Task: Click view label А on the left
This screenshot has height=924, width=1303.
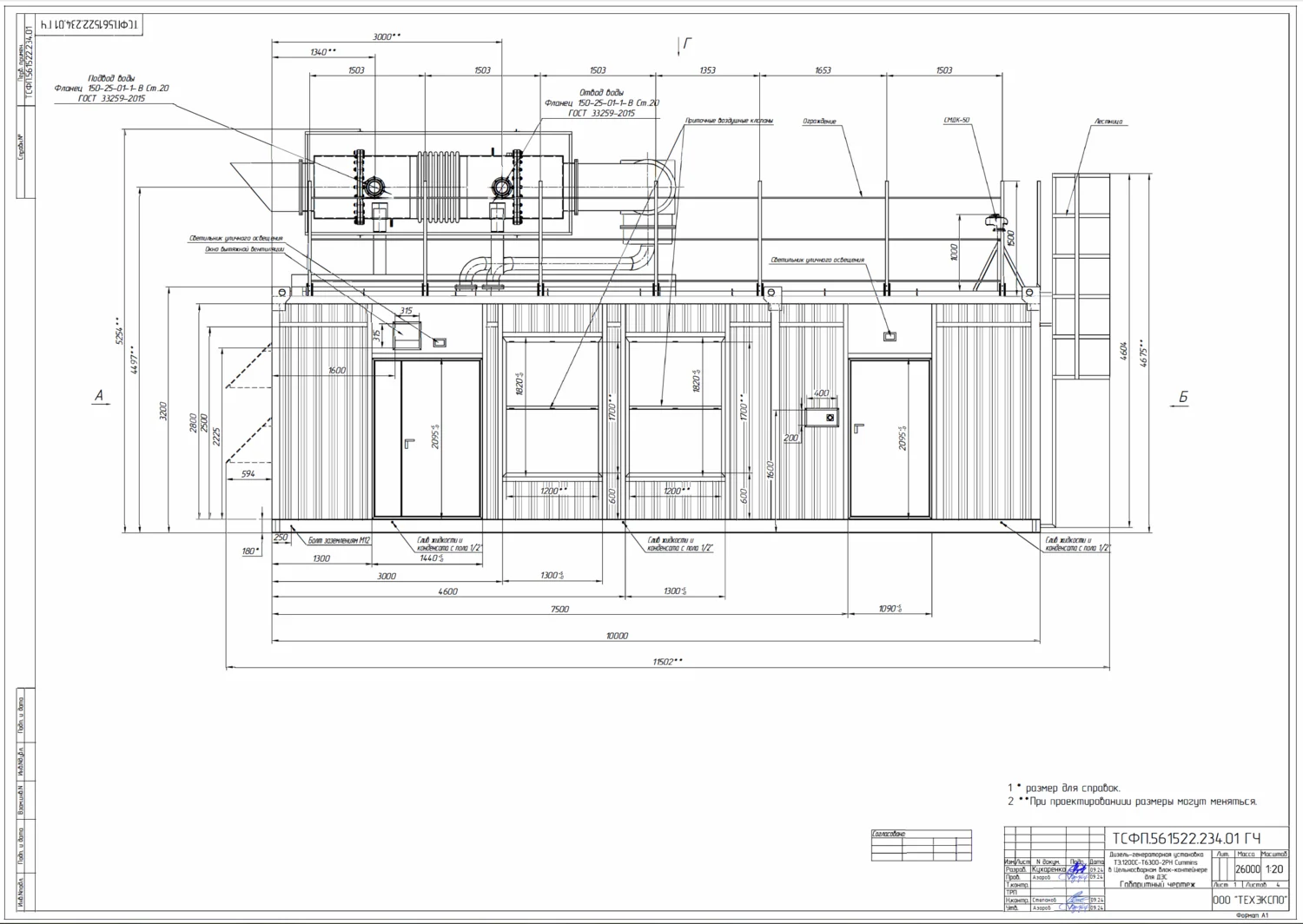Action: pos(99,396)
